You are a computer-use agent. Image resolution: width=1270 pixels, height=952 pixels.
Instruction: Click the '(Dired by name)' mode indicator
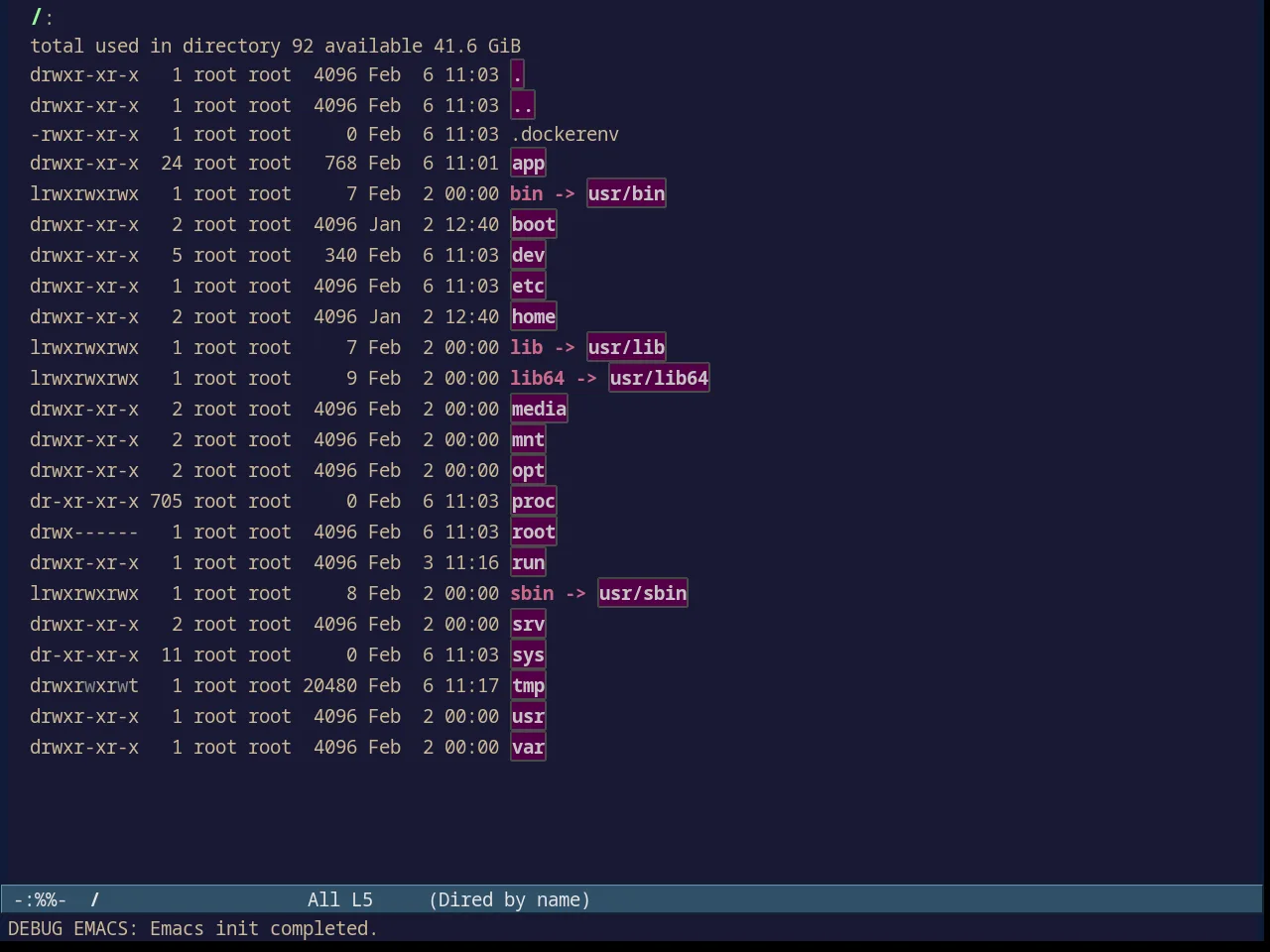tap(510, 899)
